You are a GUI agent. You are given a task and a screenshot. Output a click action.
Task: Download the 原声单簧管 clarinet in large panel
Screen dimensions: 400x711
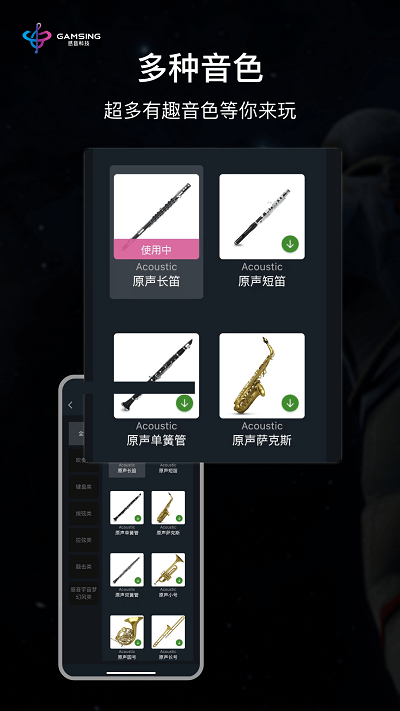[x=184, y=403]
